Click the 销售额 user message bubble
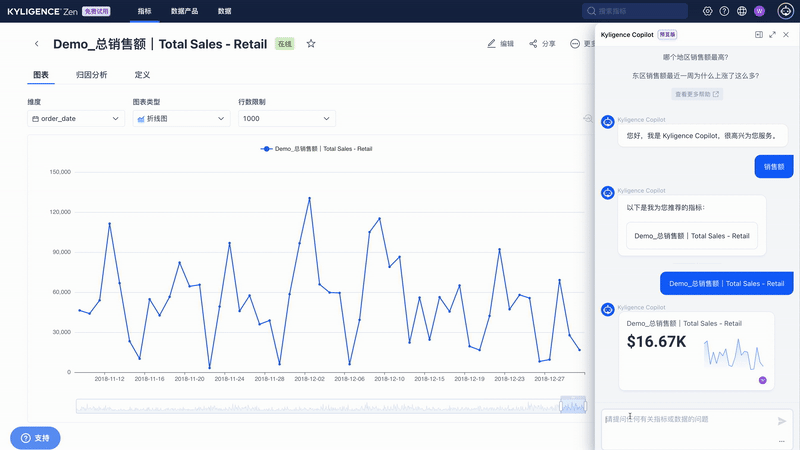The image size is (800, 450). [x=774, y=167]
